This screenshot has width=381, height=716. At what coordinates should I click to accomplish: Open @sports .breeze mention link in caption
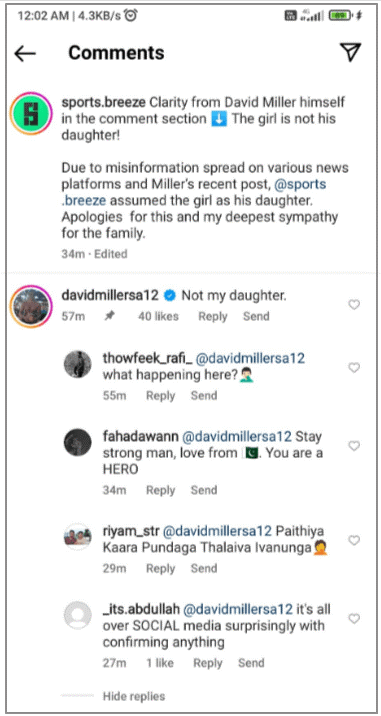[x=194, y=193]
